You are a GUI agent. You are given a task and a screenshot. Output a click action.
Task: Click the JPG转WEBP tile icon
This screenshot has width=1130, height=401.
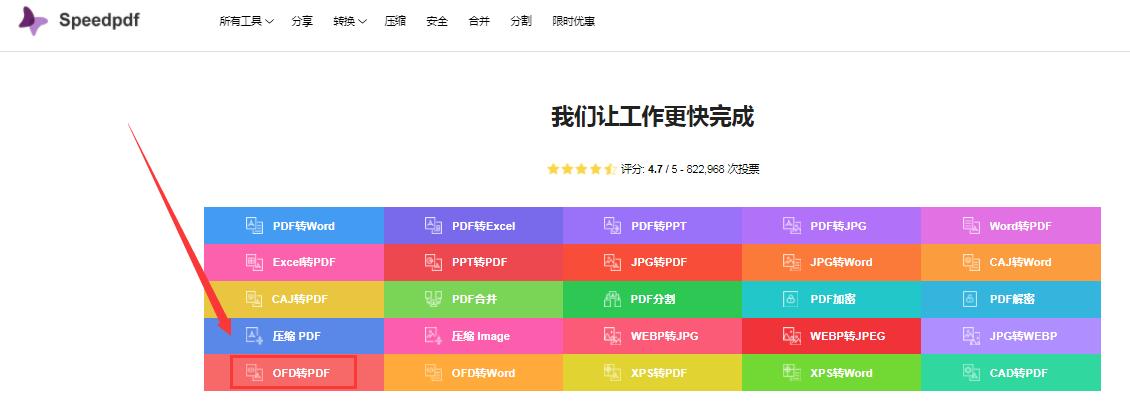(971, 335)
